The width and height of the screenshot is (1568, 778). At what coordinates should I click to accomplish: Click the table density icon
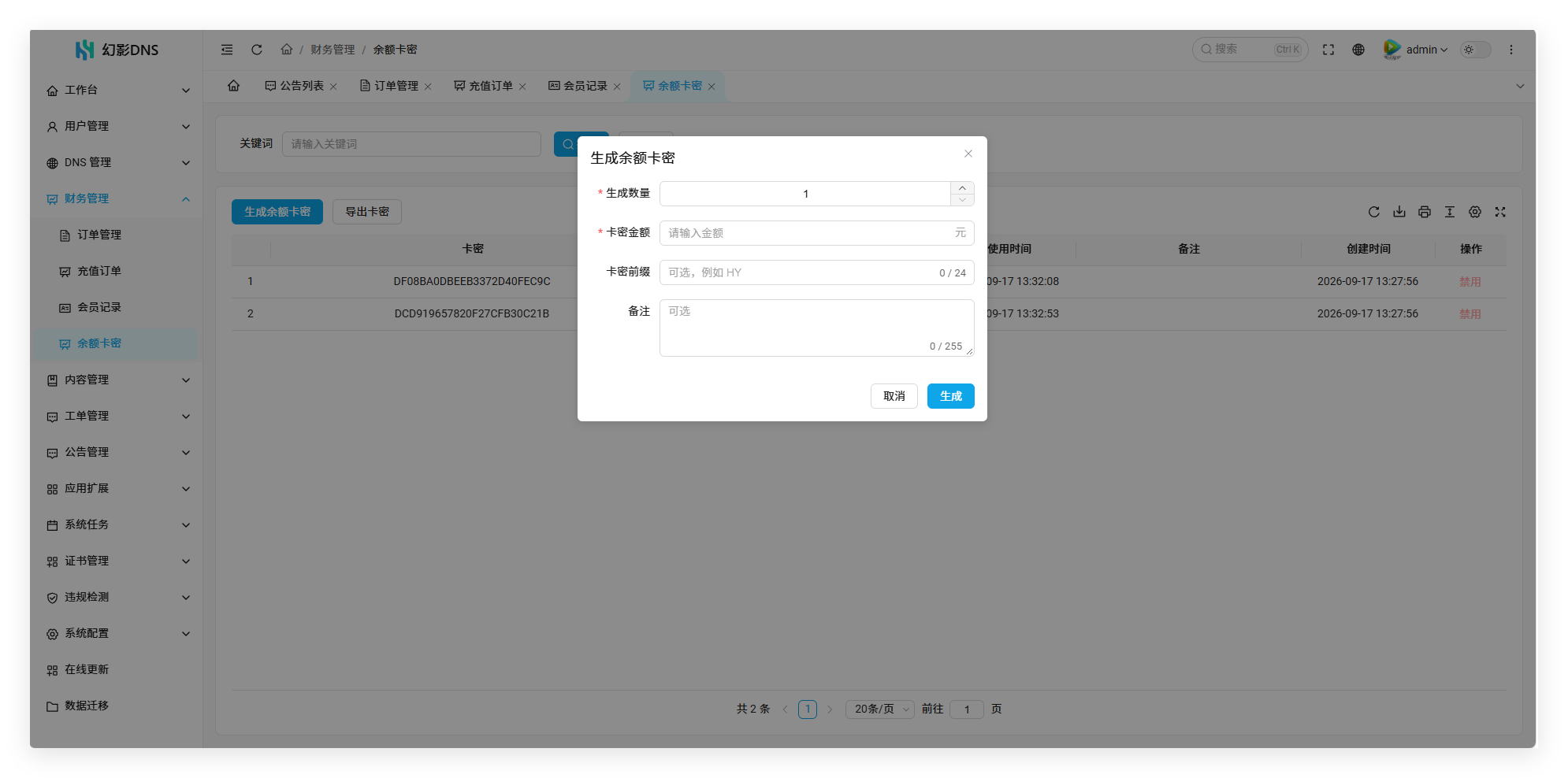coord(1450,212)
